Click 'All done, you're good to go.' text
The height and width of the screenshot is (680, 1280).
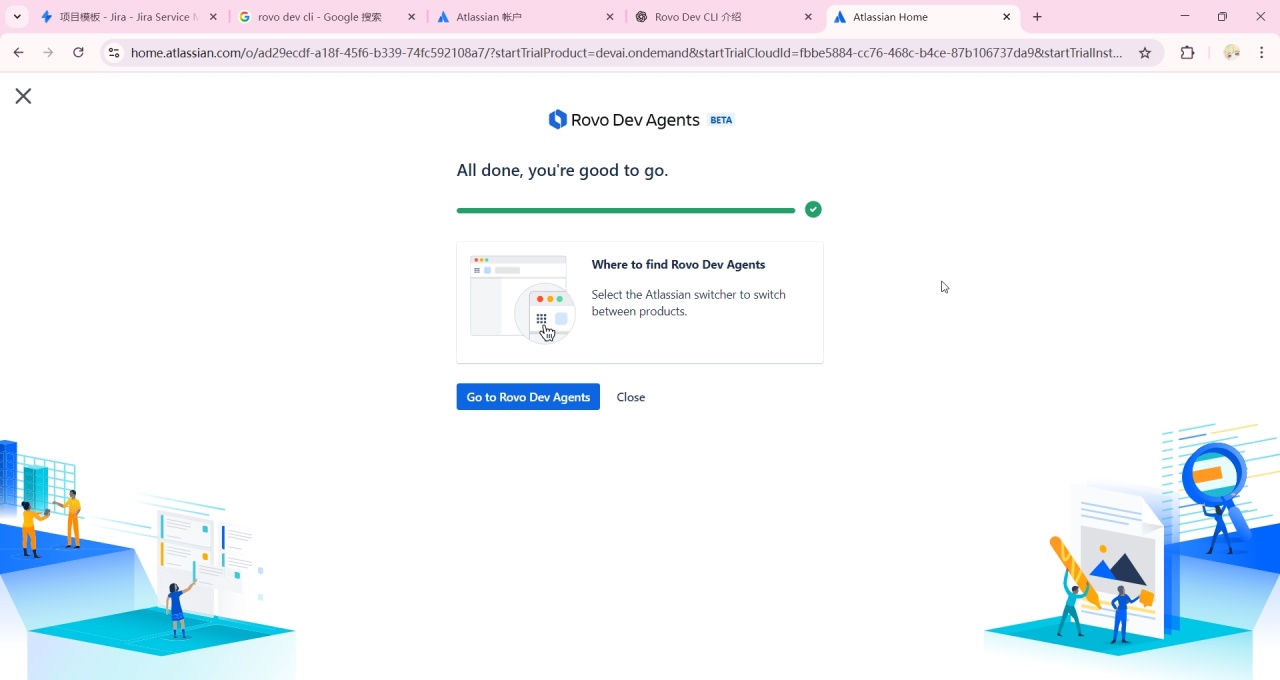562,170
